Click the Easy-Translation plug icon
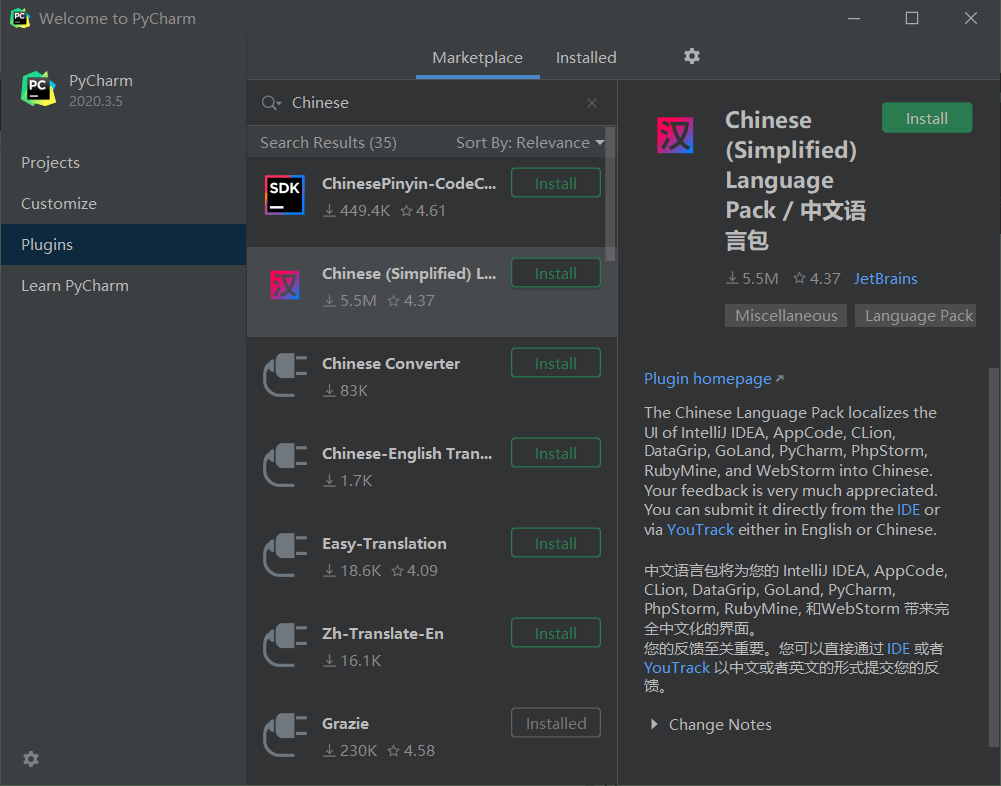Screen dimensions: 1001x786 (285, 555)
